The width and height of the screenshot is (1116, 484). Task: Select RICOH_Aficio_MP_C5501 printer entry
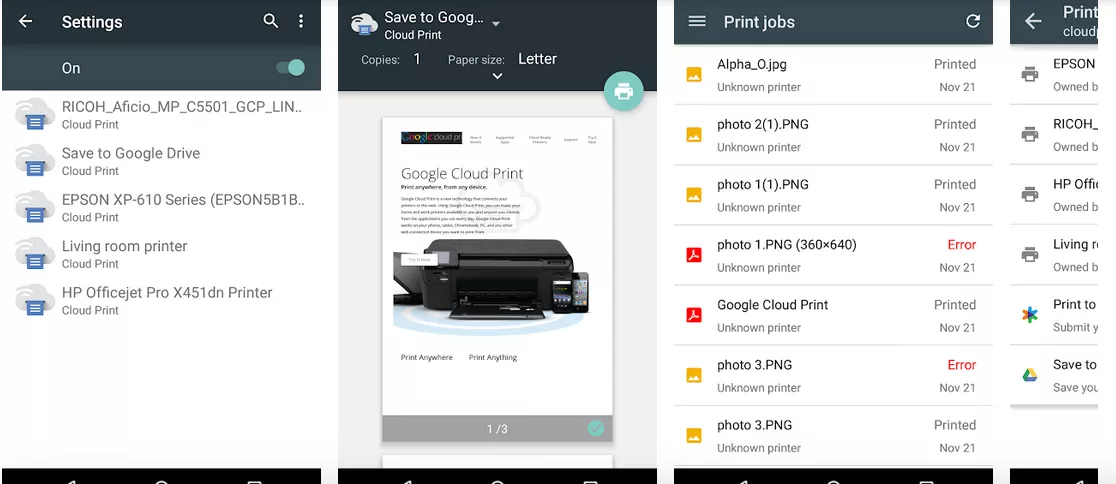[x=161, y=114]
